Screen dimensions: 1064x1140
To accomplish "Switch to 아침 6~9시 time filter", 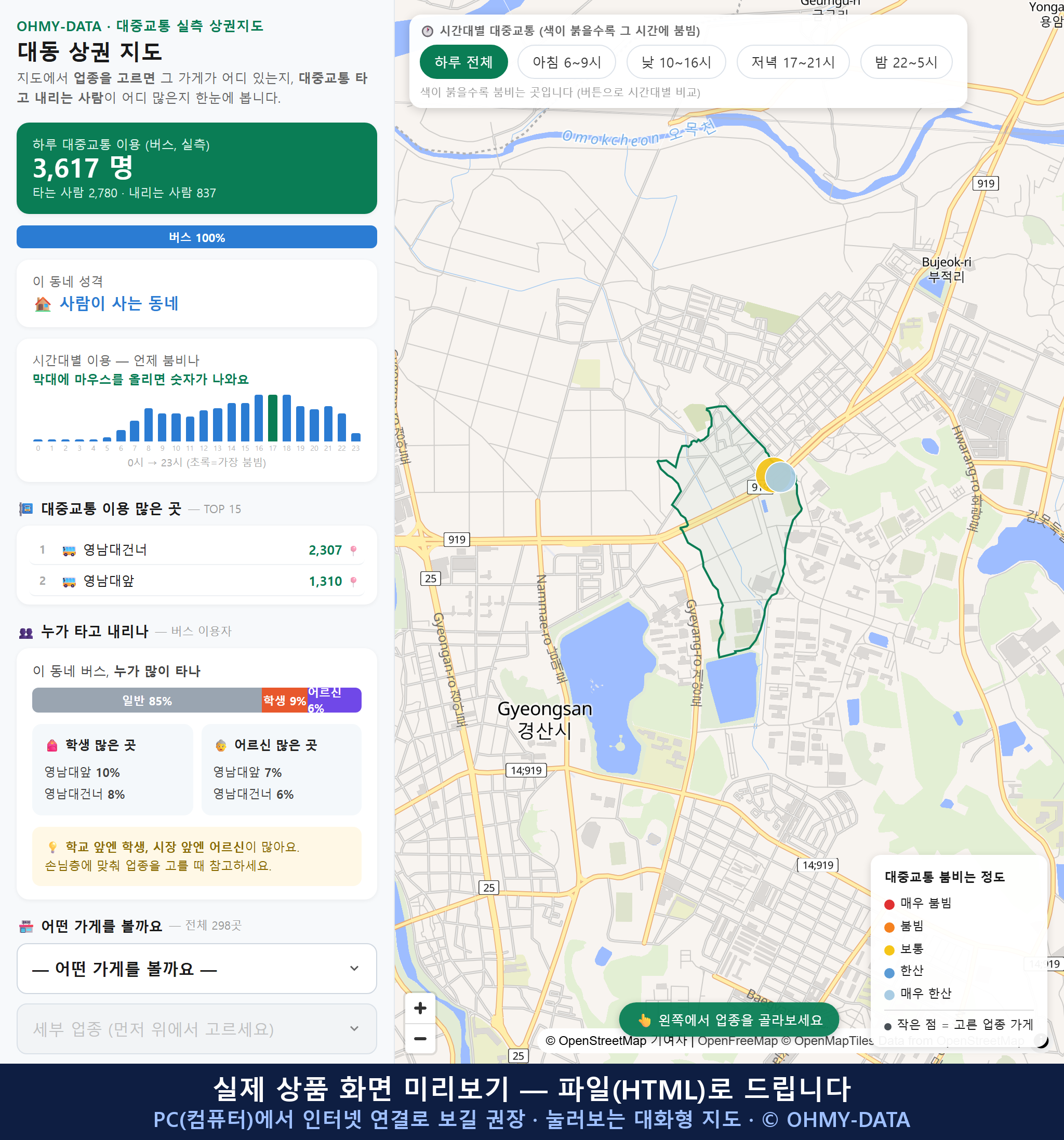I will click(567, 62).
